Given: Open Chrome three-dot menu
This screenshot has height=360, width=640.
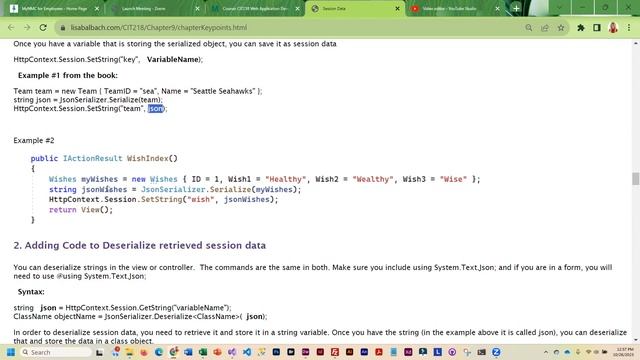Looking at the screenshot, I should click(629, 28).
